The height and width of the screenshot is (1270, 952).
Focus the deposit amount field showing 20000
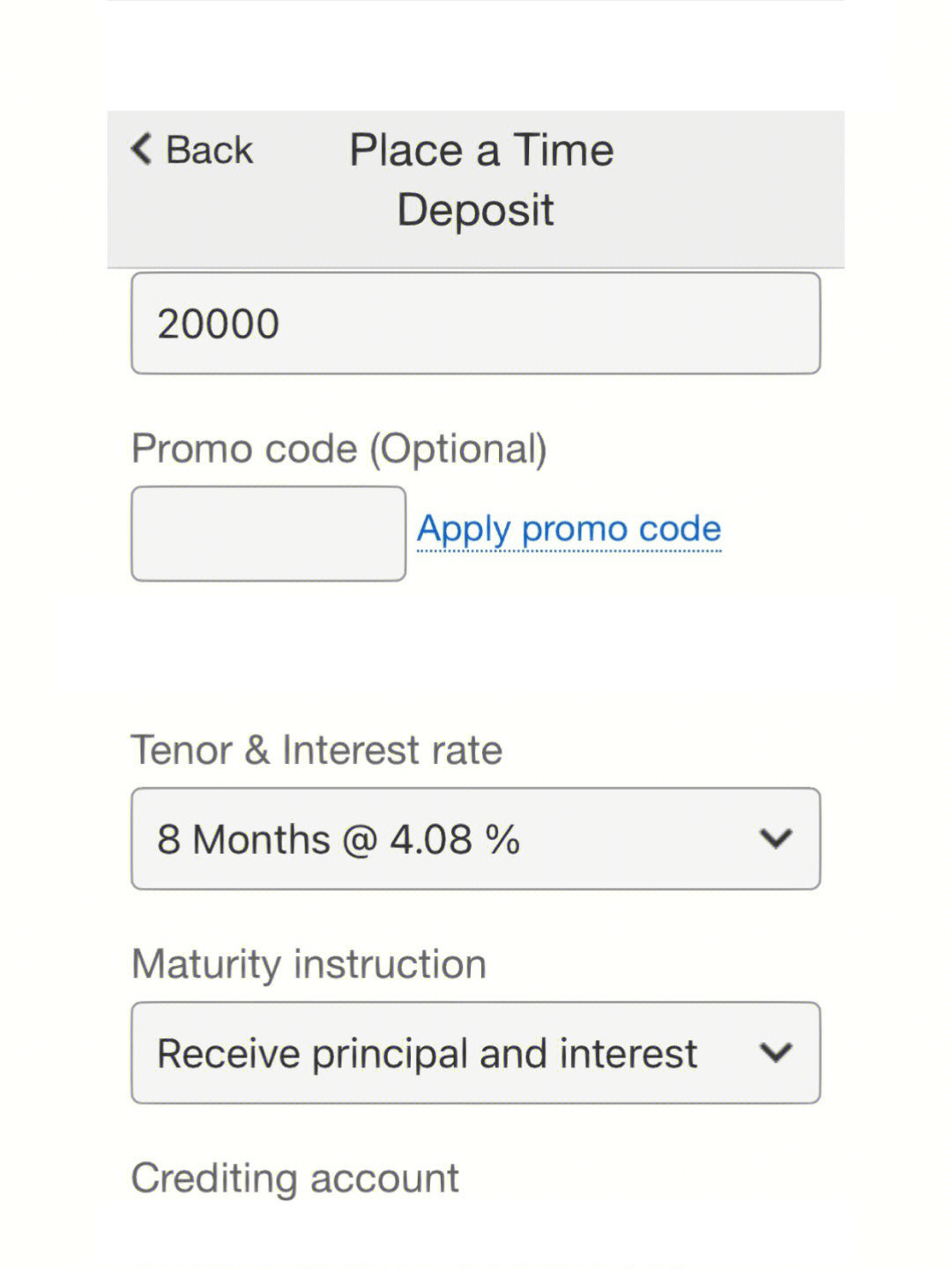point(475,323)
